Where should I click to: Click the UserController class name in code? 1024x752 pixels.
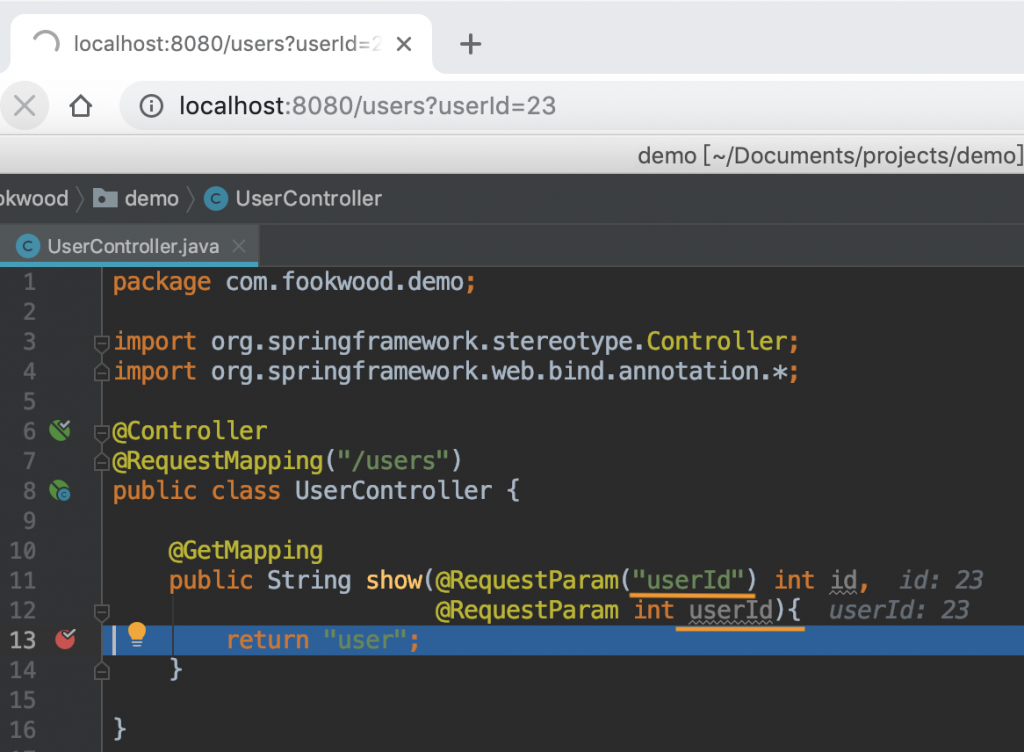[x=393, y=490]
